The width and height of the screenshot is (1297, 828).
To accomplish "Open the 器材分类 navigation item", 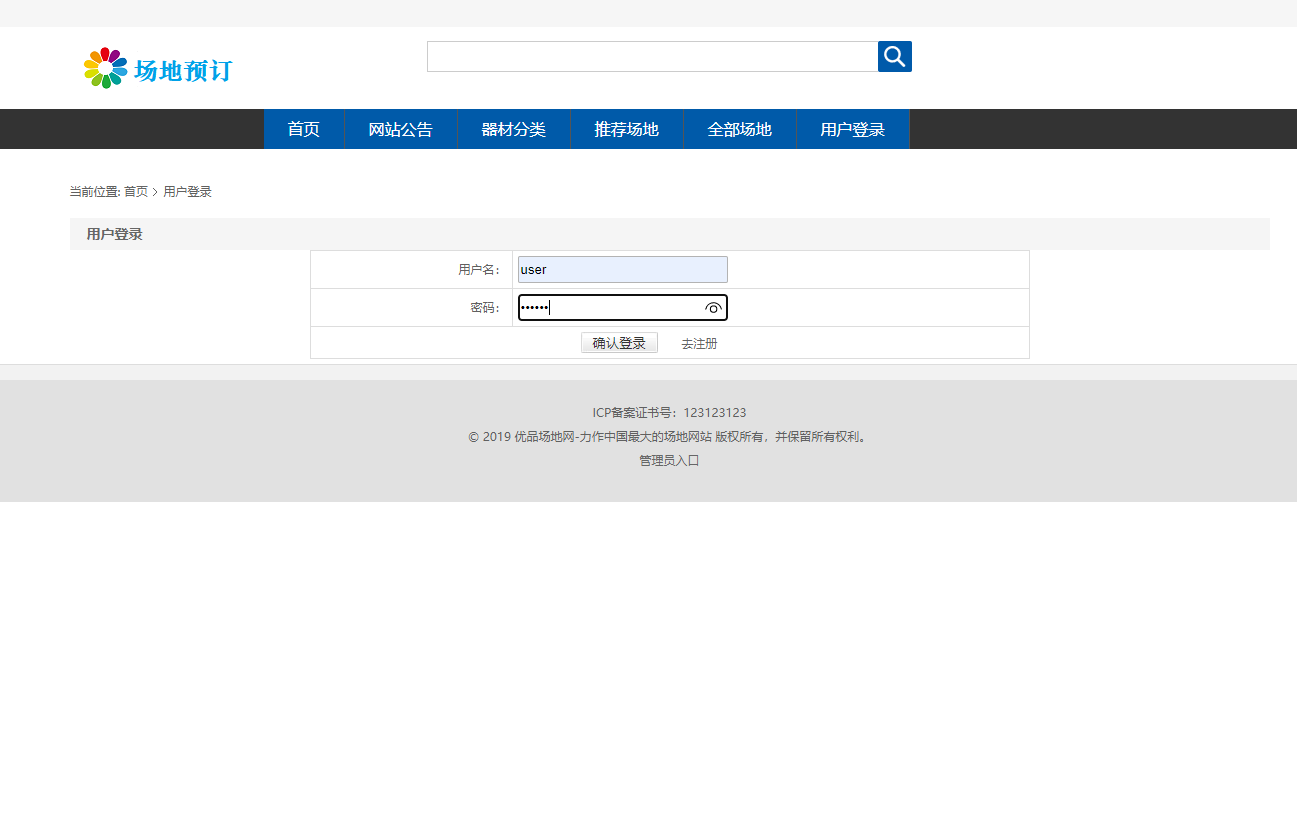I will [x=513, y=129].
